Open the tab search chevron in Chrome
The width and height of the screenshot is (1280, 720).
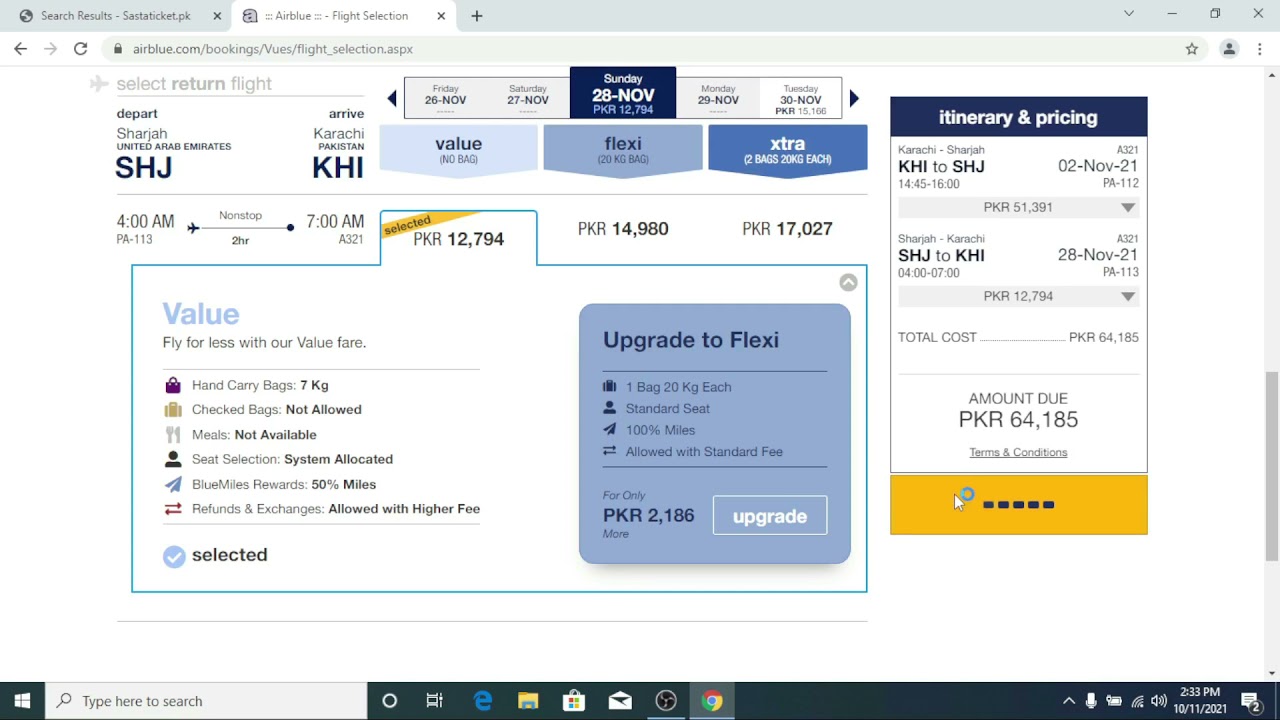tap(1129, 14)
